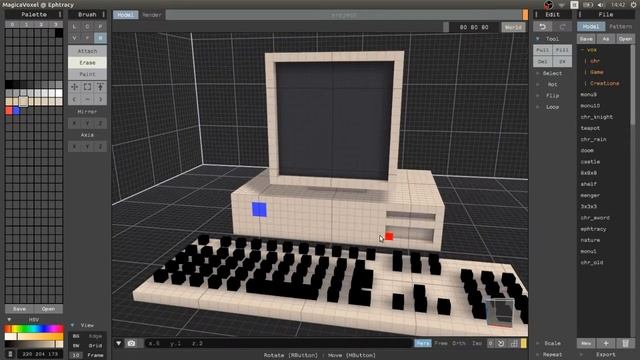Select the pick color eyedropper icon
The height and width of the screenshot is (360, 640).
100,87
